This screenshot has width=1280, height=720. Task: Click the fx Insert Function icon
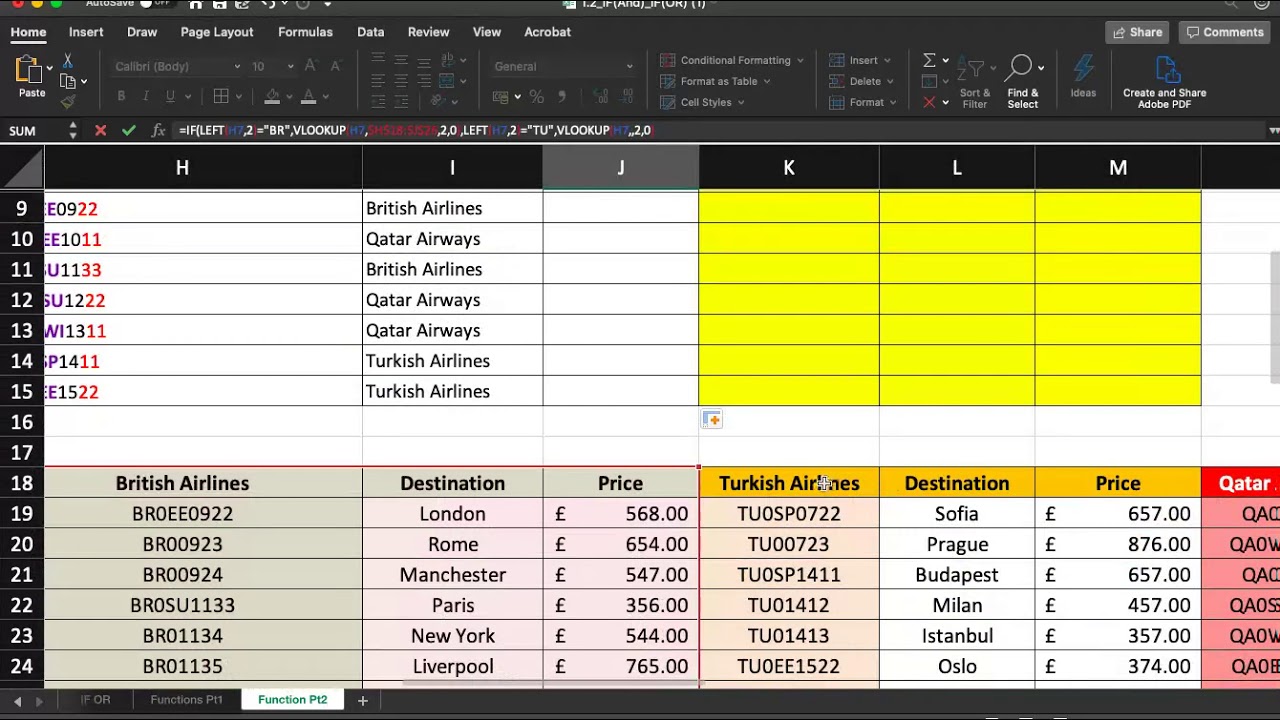pyautogui.click(x=158, y=130)
